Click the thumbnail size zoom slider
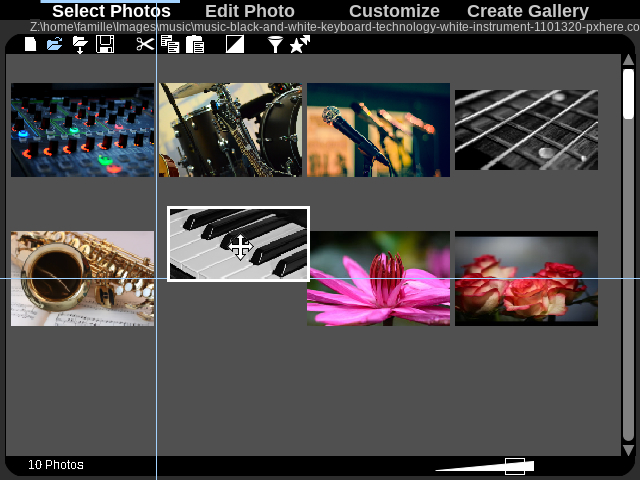 click(485, 466)
